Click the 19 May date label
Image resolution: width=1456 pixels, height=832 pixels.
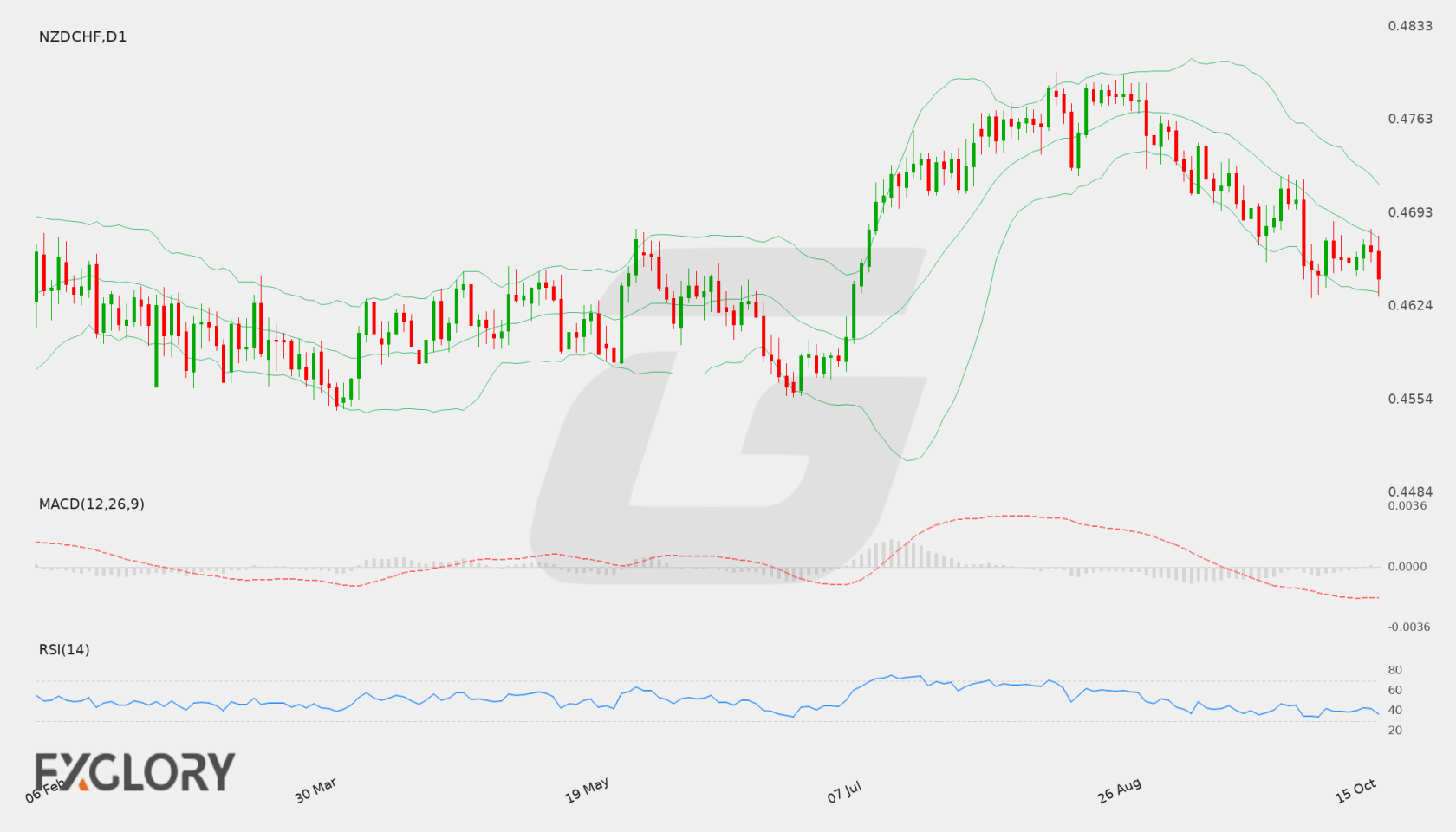click(587, 790)
